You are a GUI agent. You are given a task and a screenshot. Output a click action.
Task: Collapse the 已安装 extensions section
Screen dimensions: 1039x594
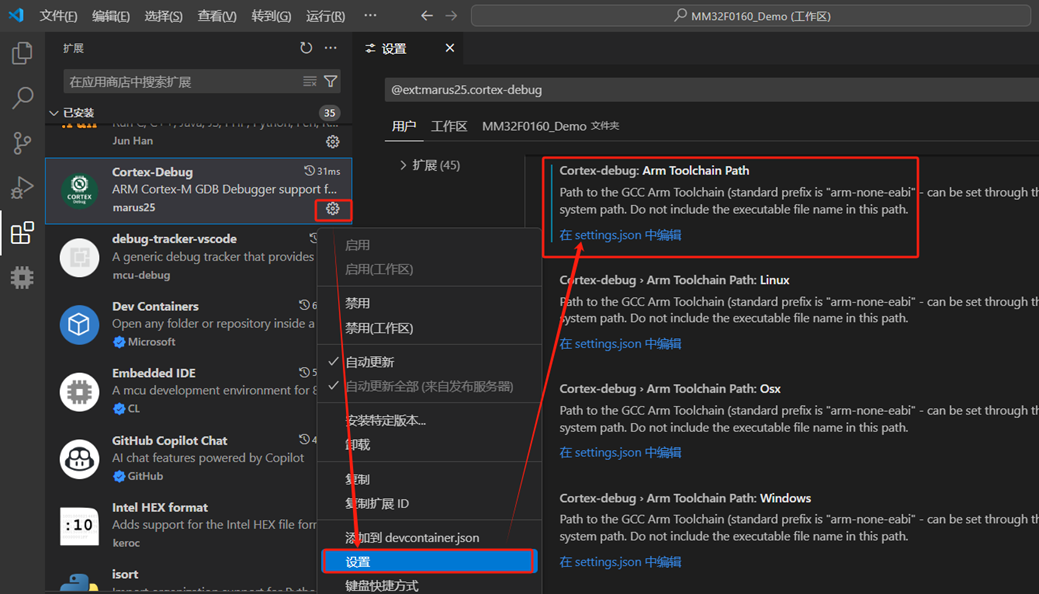[54, 113]
